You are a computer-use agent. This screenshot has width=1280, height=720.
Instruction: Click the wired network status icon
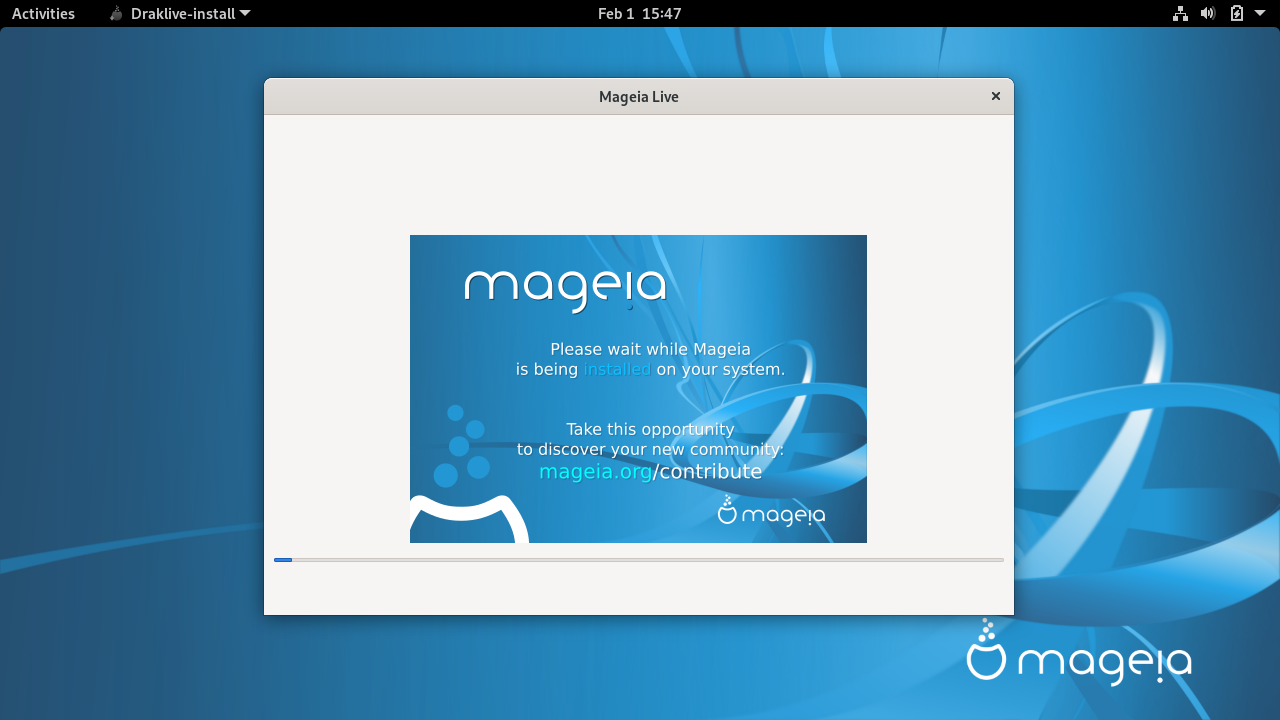(1180, 13)
